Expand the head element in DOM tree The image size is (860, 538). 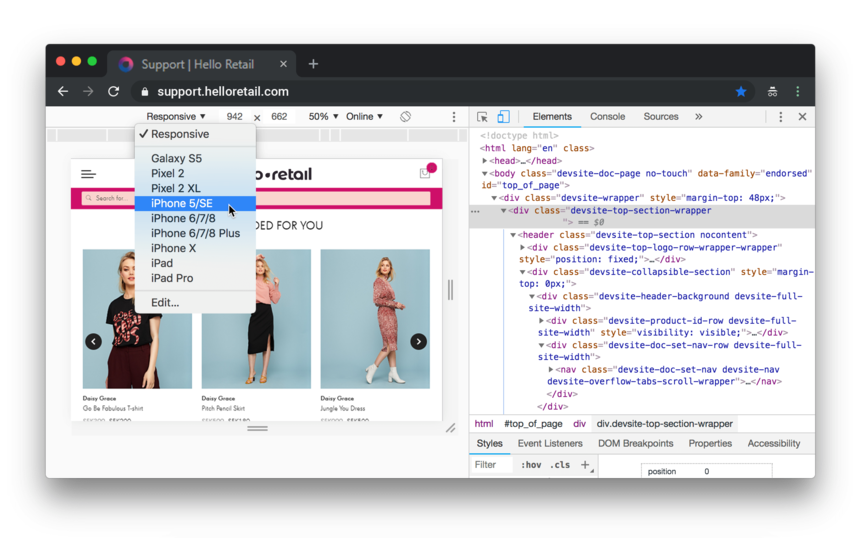click(x=485, y=160)
